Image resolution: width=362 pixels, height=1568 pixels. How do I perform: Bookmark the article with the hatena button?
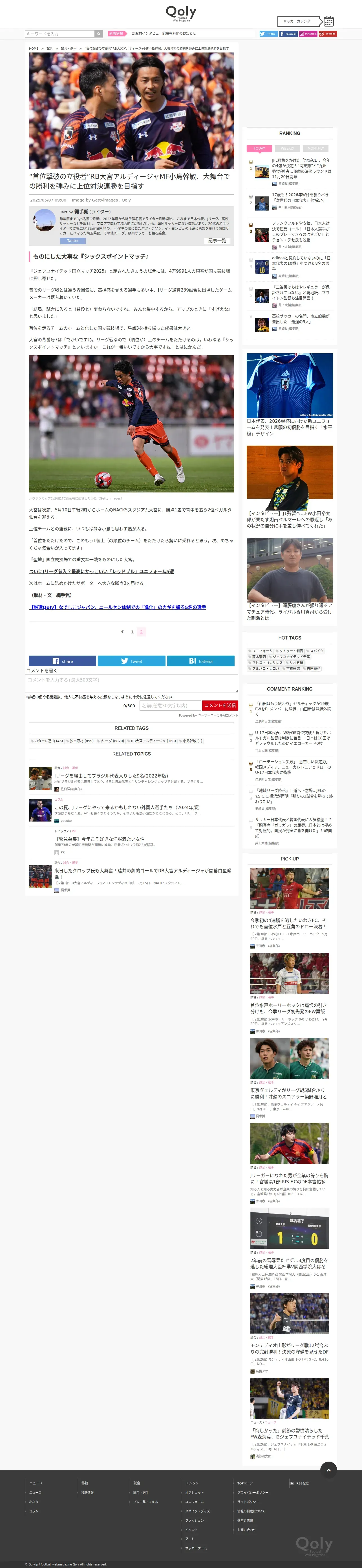pos(201,661)
